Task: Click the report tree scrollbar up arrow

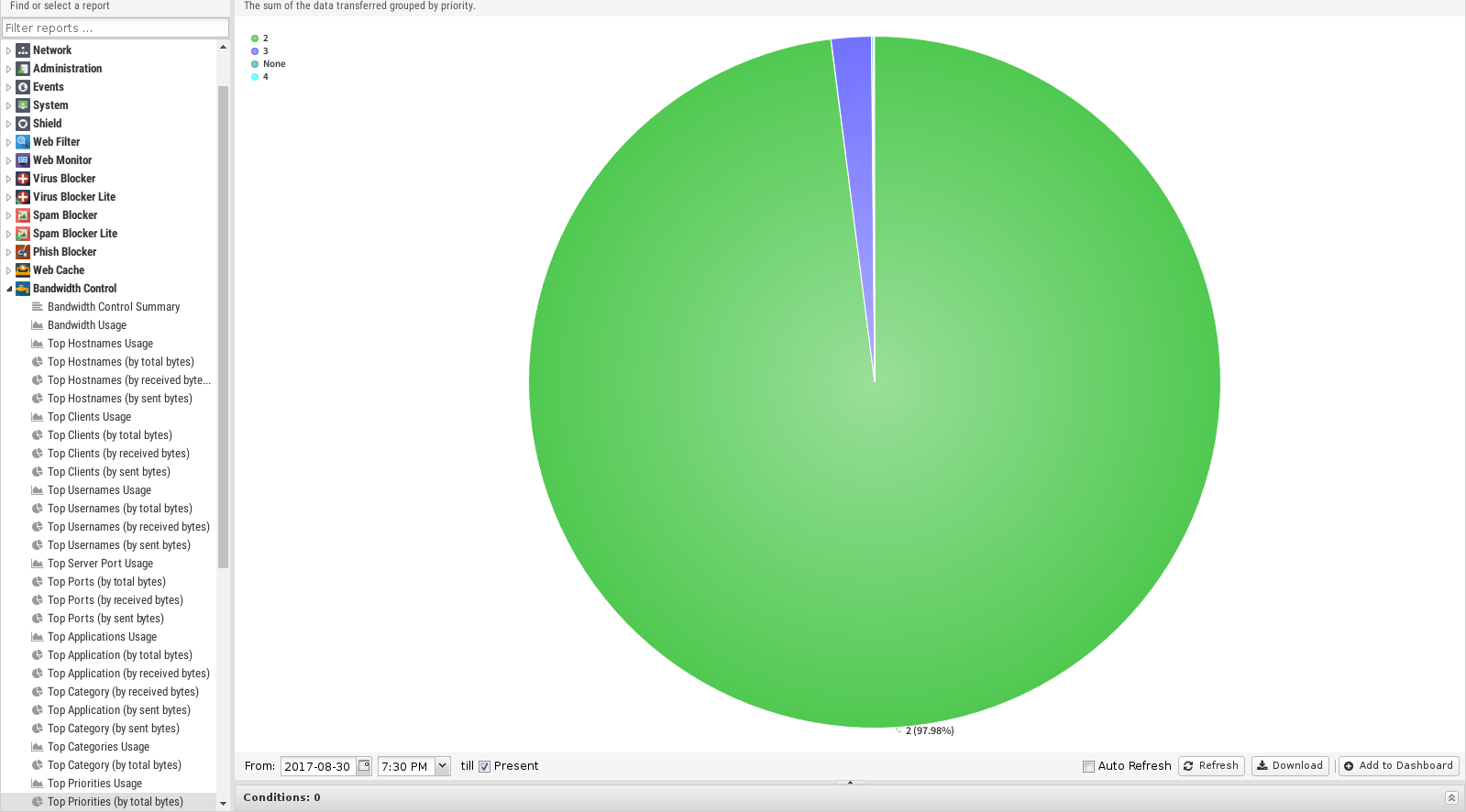Action: point(223,47)
